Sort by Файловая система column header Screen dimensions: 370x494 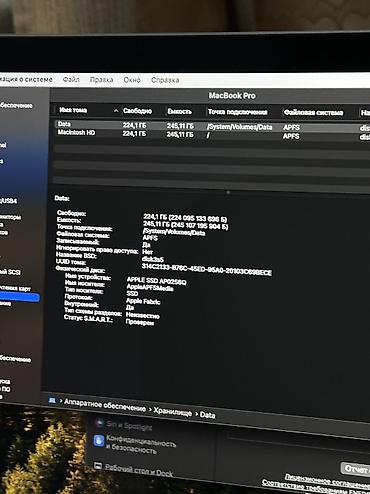click(313, 113)
